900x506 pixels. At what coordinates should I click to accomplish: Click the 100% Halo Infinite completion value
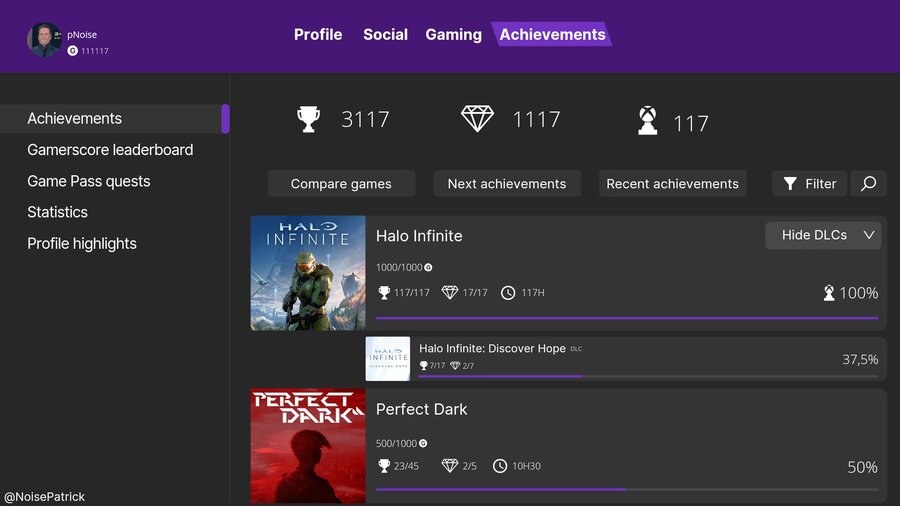(859, 293)
